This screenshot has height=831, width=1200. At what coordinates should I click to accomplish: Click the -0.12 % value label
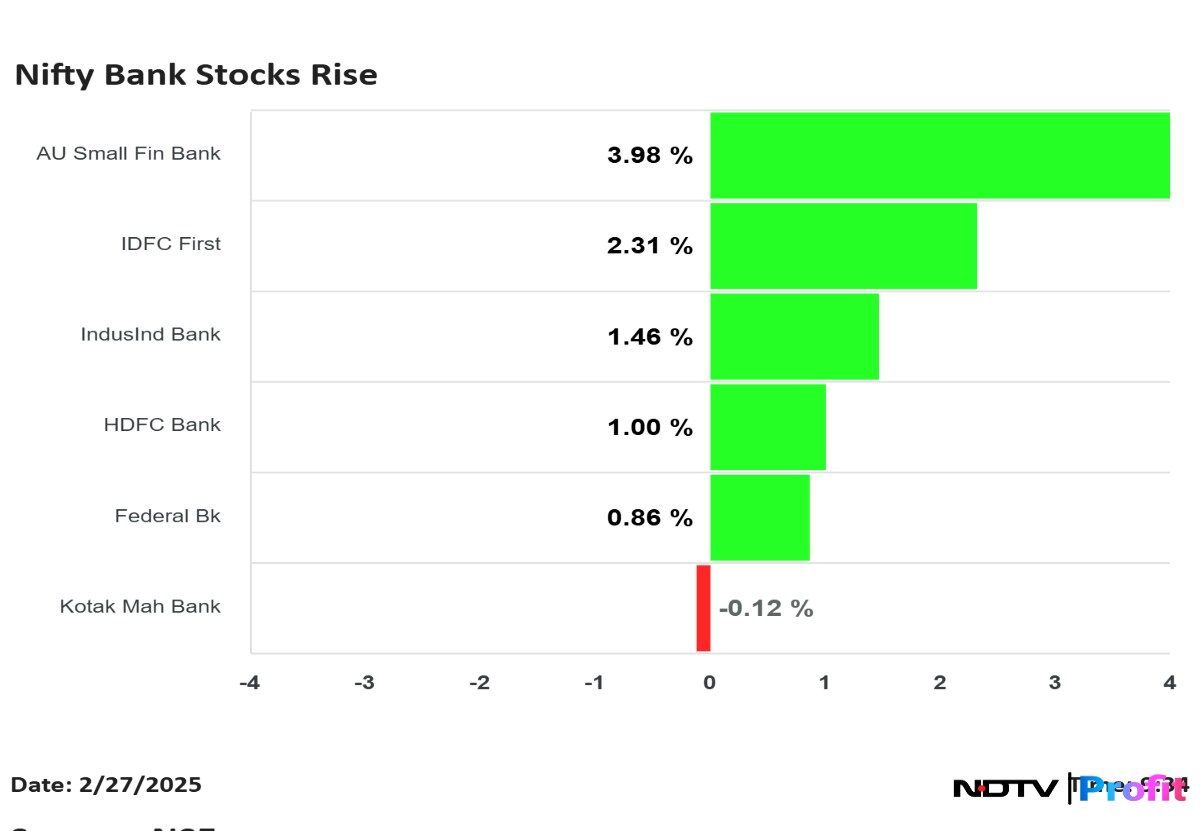(x=766, y=608)
